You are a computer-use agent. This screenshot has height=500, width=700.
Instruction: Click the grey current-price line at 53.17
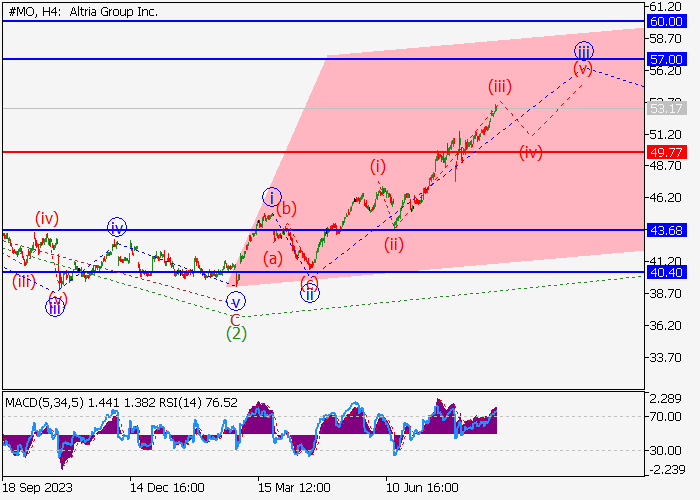point(324,108)
